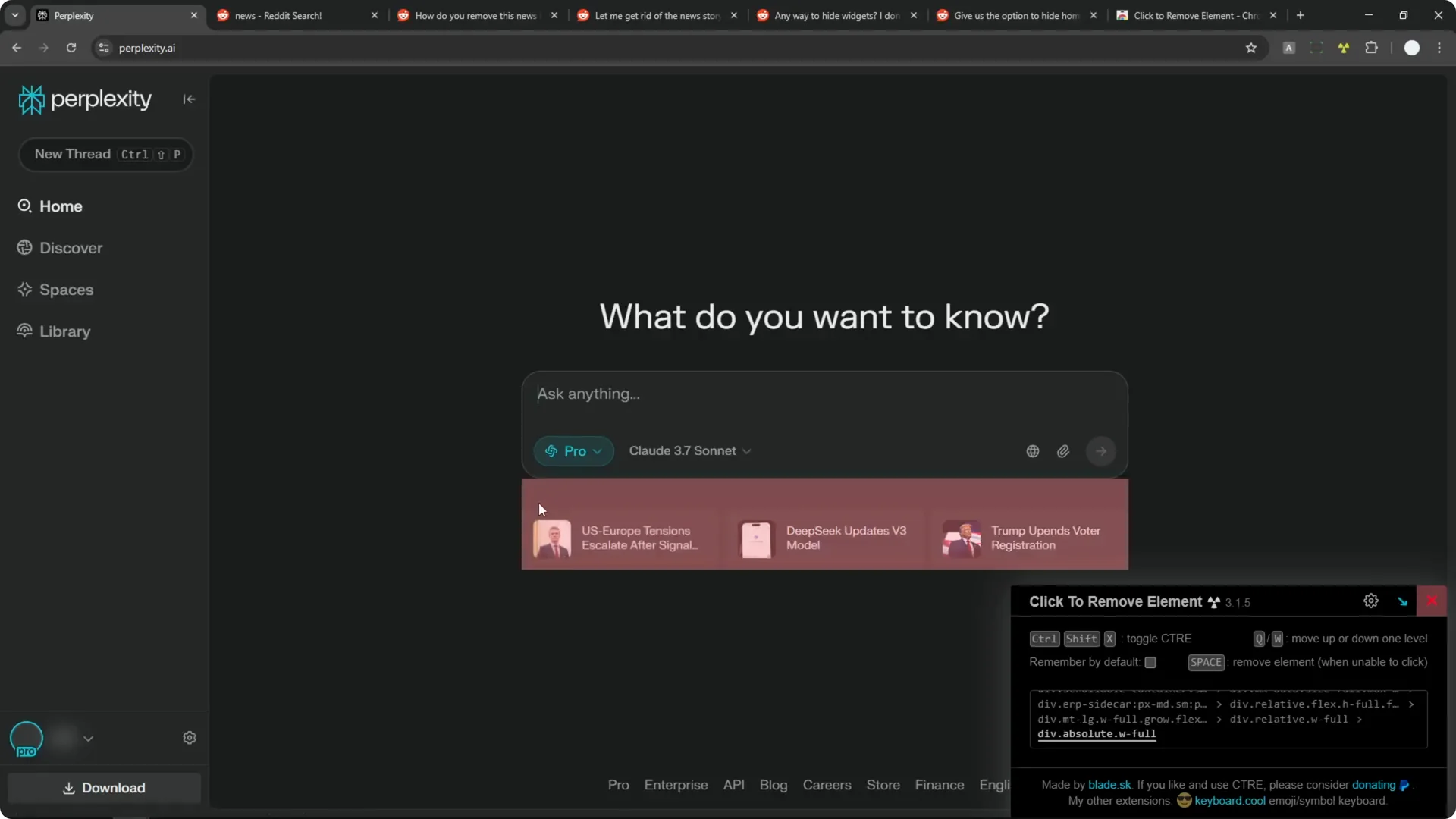Image resolution: width=1456 pixels, height=819 pixels.
Task: Expand the account options chevron near profile
Action: (89, 738)
